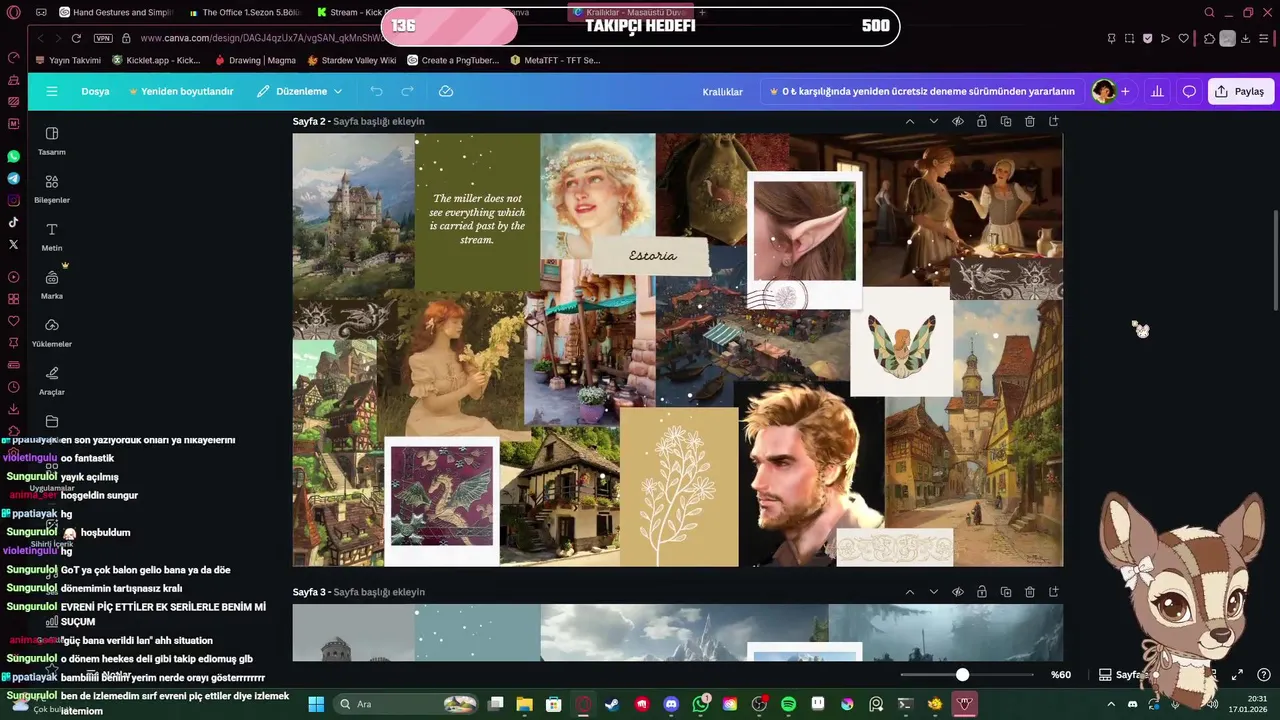
Task: Click the user profile avatar
Action: click(1103, 91)
